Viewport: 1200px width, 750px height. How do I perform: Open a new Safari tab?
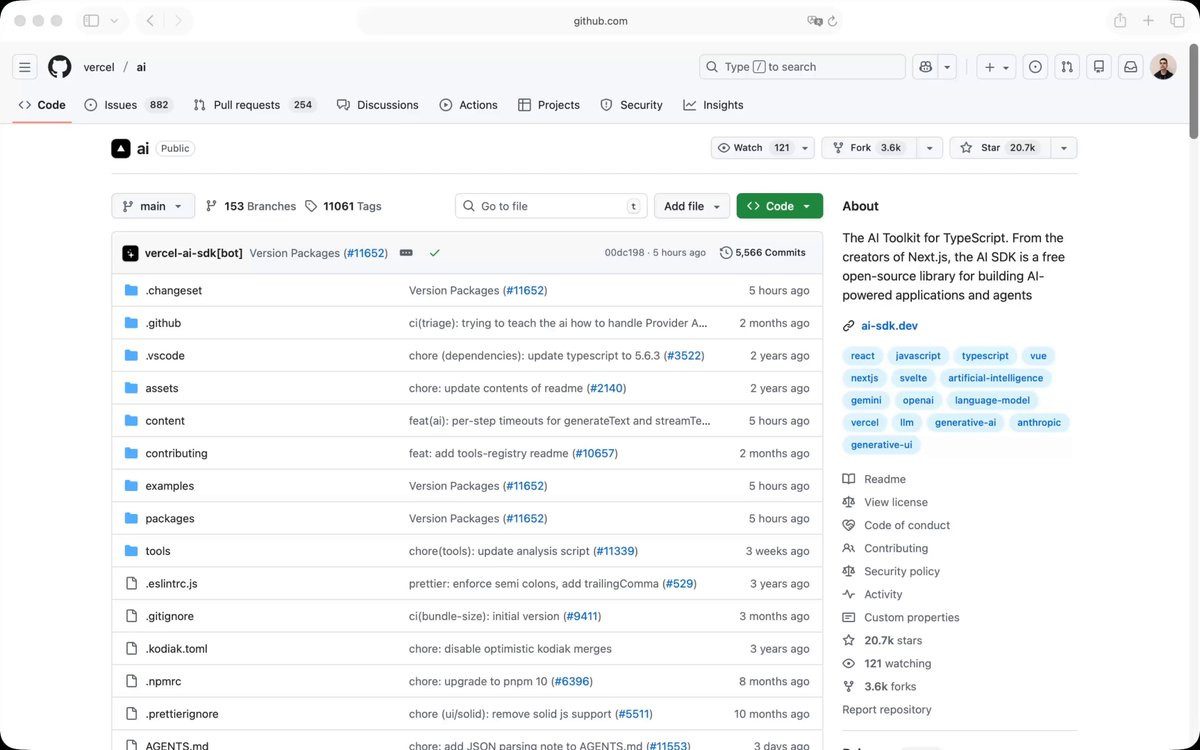[1149, 21]
